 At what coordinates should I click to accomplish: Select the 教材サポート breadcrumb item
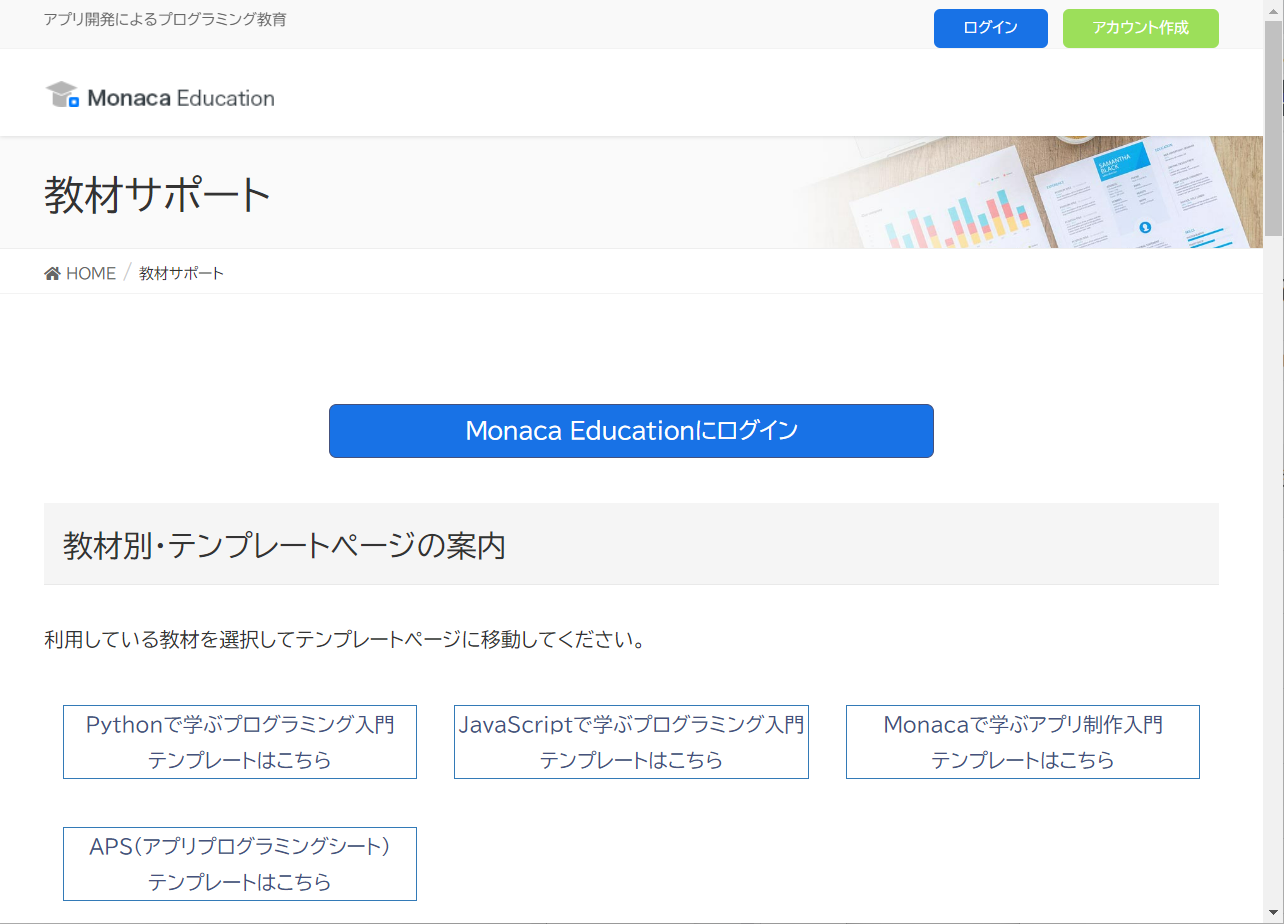click(x=181, y=272)
